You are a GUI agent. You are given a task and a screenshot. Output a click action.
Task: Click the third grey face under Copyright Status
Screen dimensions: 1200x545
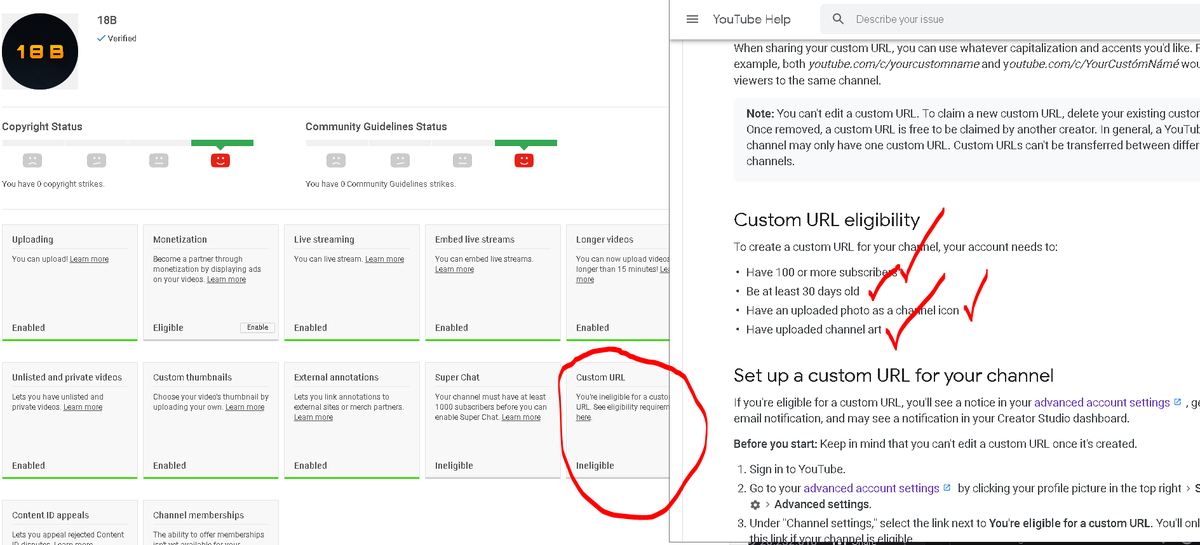pyautogui.click(x=158, y=160)
